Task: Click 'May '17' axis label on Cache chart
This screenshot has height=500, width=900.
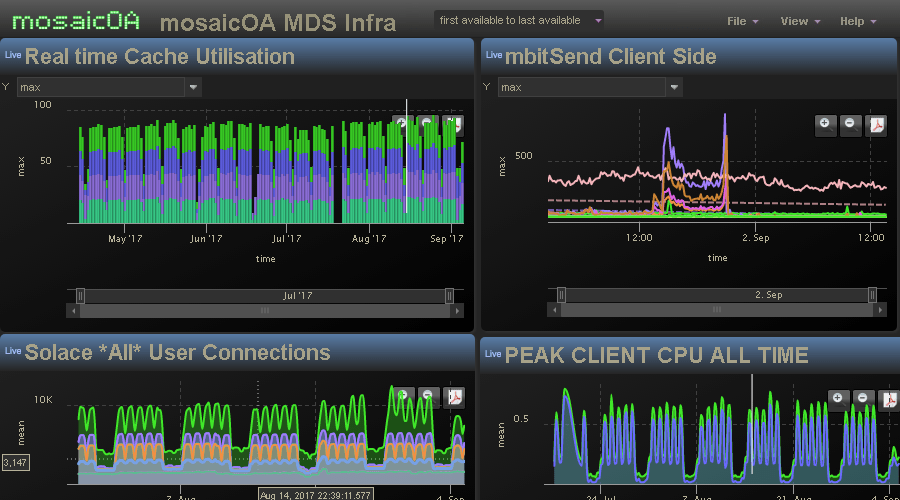Action: point(125,238)
